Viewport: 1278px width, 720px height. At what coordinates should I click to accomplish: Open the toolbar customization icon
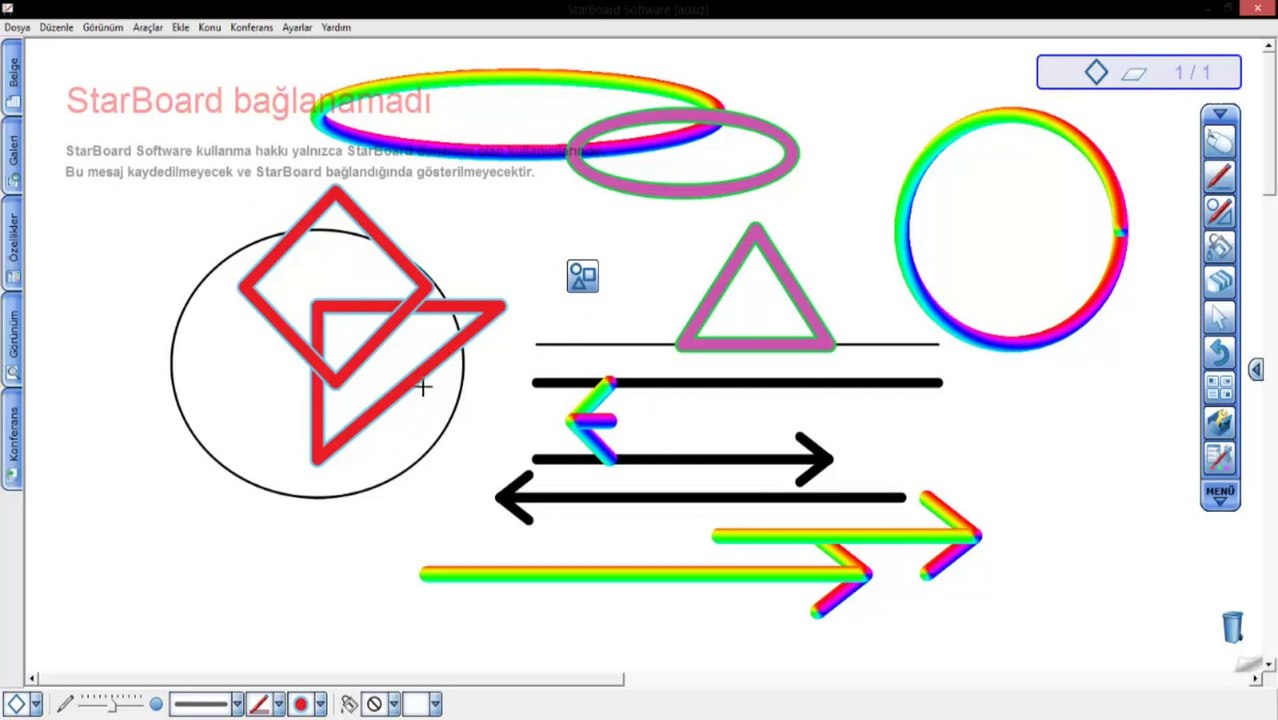click(1220, 457)
